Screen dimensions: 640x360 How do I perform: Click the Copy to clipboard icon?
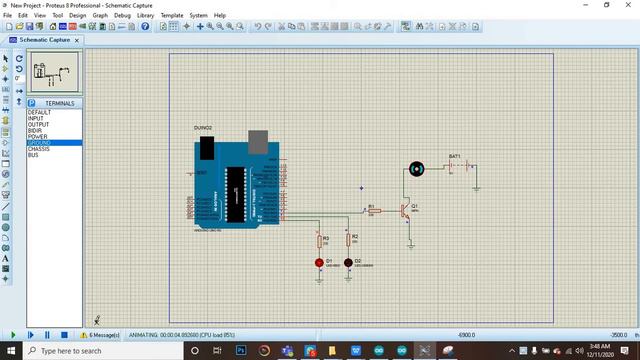(x=291, y=27)
